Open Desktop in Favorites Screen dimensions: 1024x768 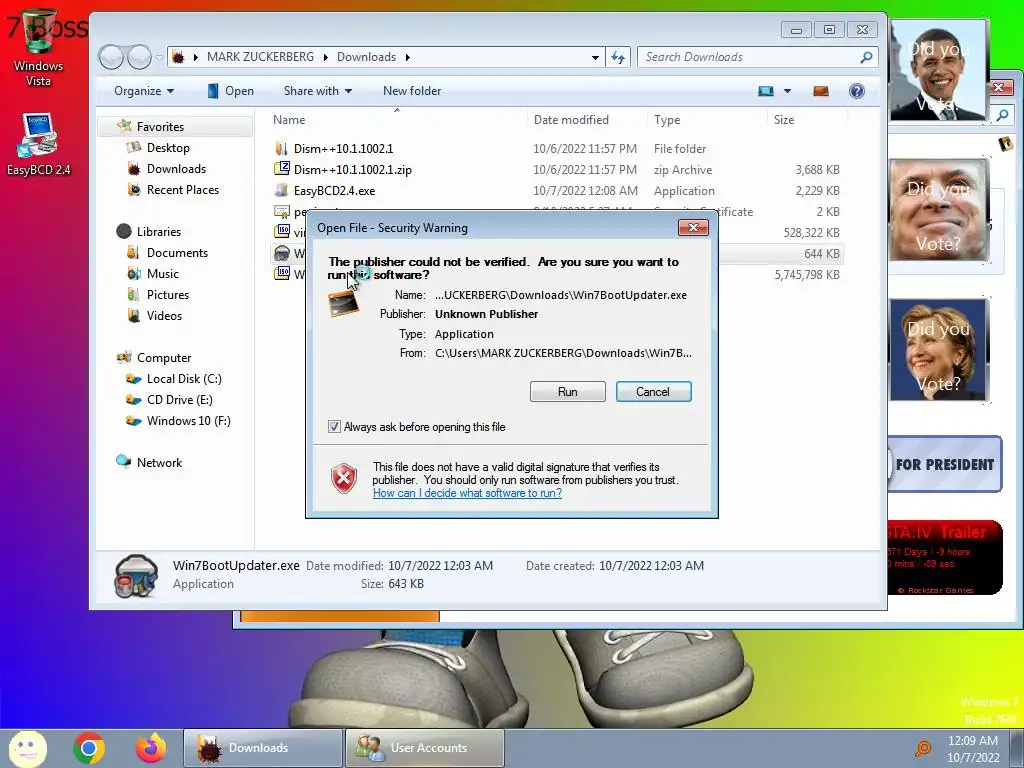[168, 148]
